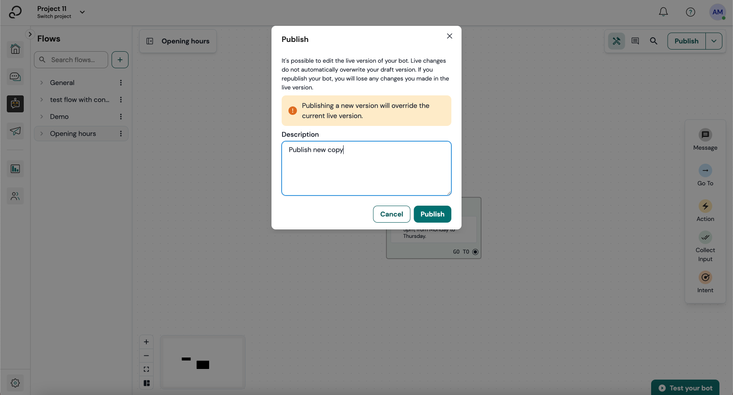The height and width of the screenshot is (395, 733).
Task: Click the GO TO connector on the node
Action: 475,251
